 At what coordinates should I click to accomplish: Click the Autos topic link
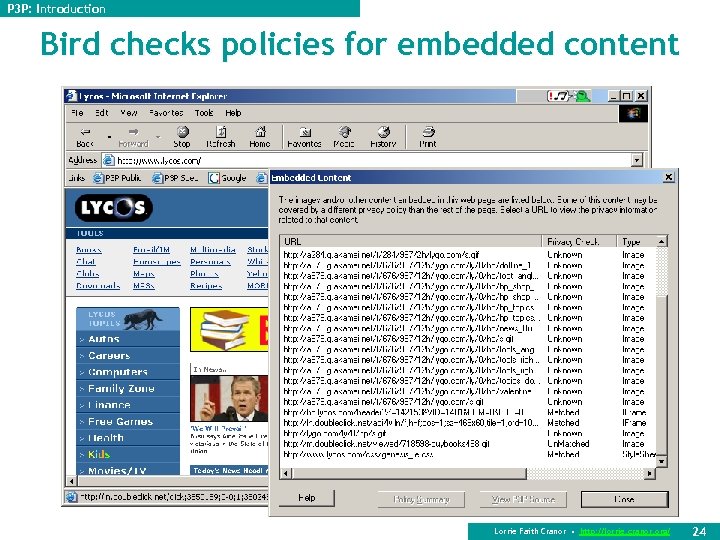point(104,339)
